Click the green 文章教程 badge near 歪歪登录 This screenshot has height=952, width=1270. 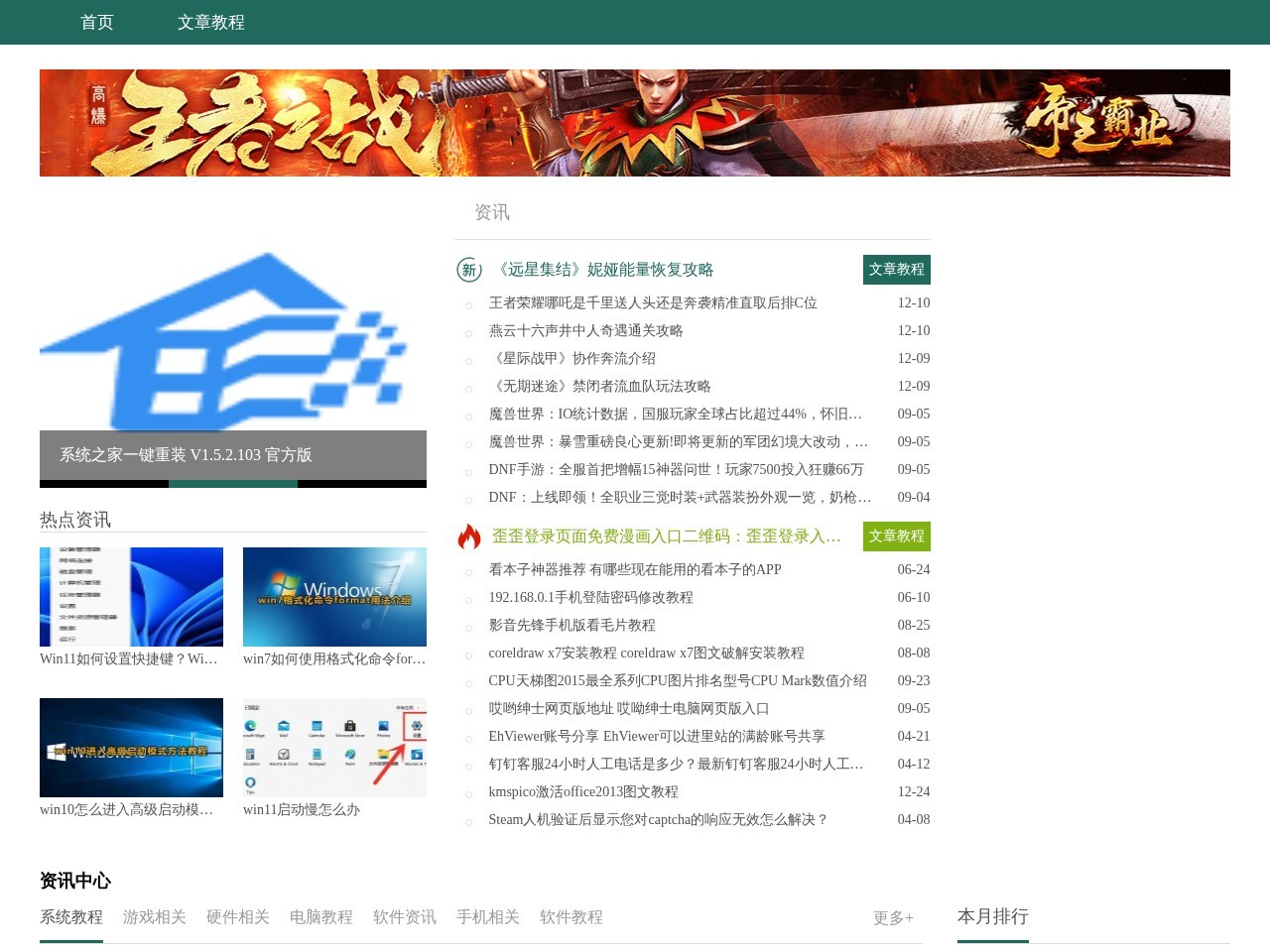(896, 536)
